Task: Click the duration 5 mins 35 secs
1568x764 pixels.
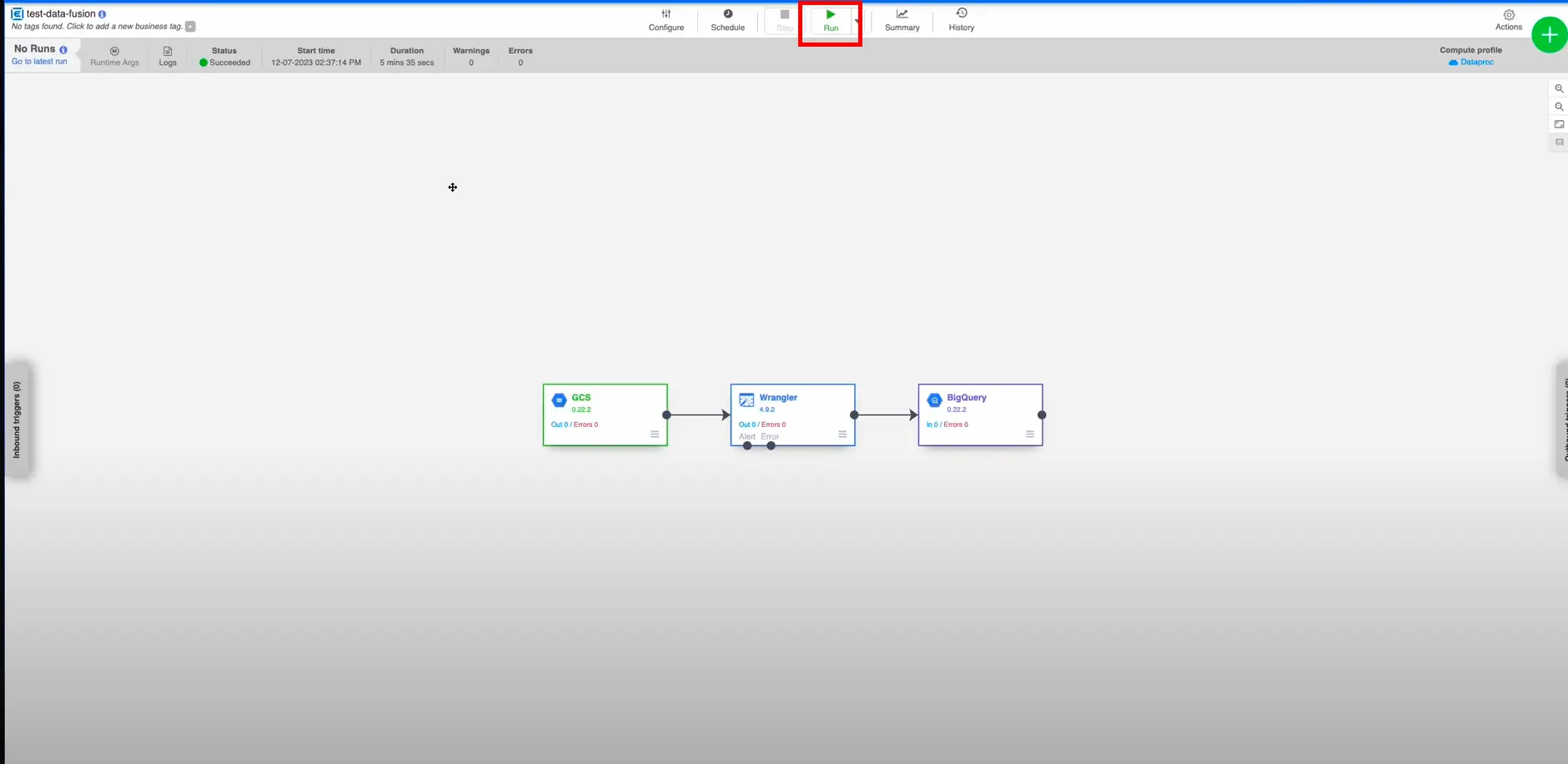Action: click(407, 63)
